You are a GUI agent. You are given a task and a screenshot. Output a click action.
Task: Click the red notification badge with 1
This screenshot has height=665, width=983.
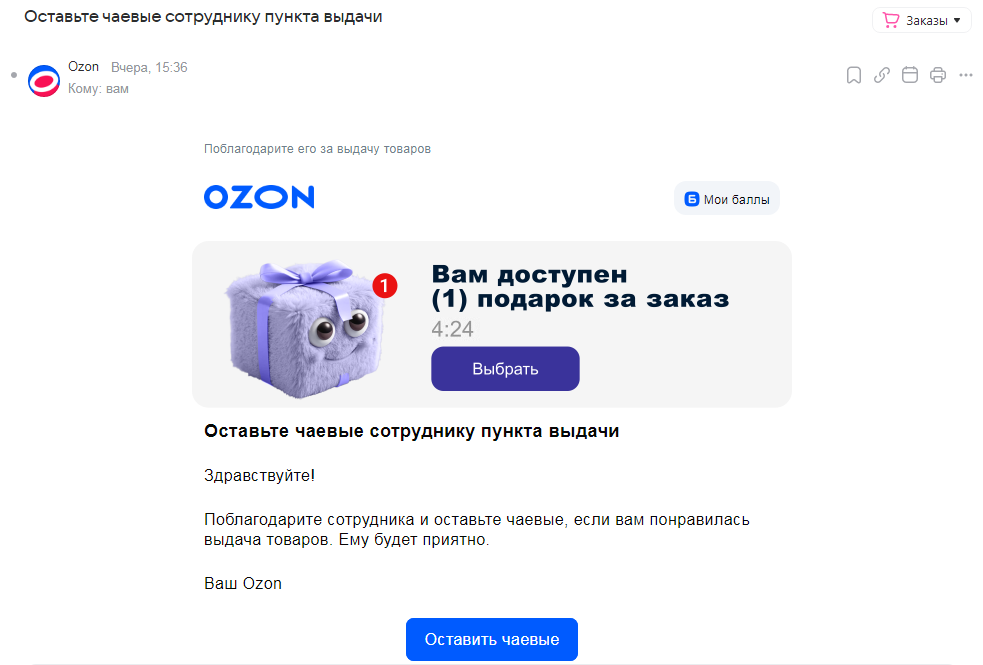[x=384, y=286]
